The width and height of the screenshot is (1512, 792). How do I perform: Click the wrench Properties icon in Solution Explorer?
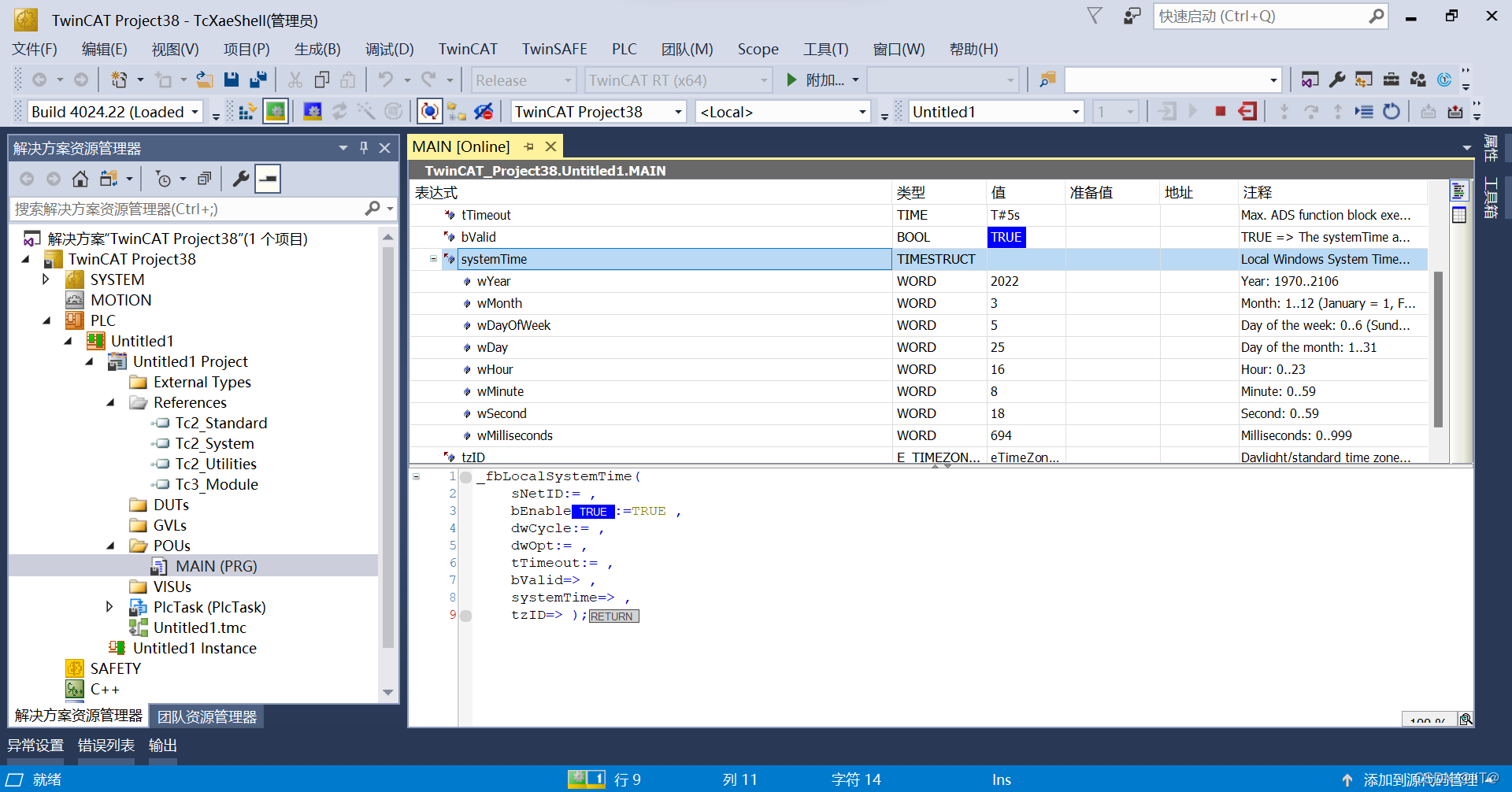tap(241, 179)
